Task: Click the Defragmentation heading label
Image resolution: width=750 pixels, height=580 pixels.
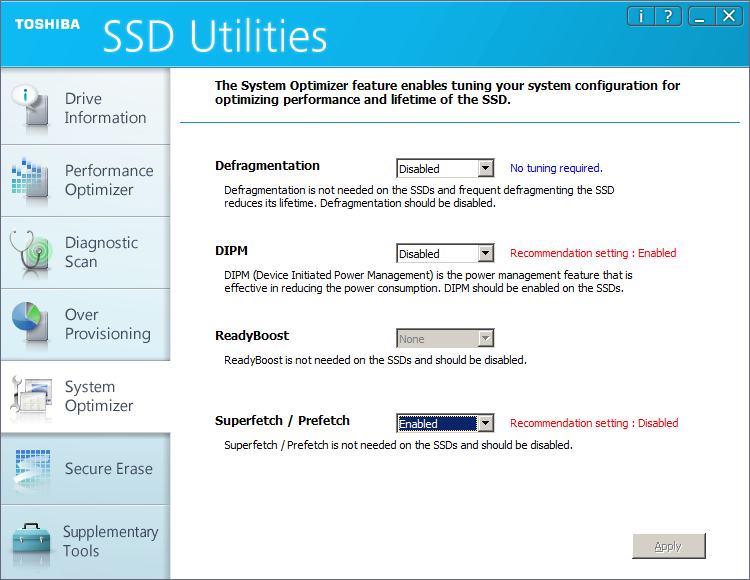Action: coord(267,166)
